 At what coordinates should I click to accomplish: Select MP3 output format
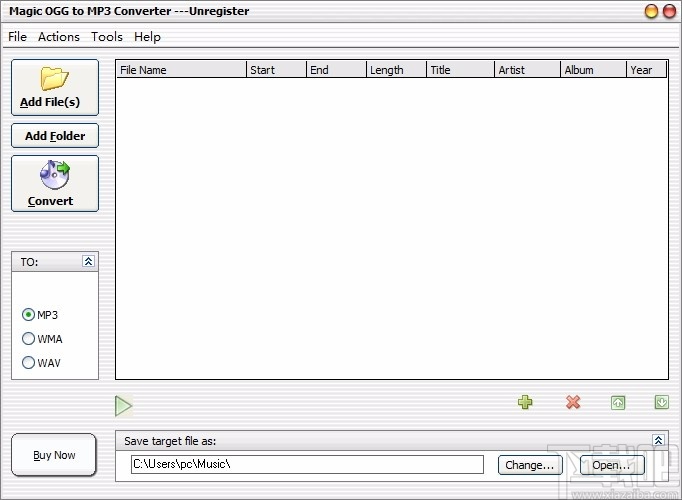coord(40,314)
